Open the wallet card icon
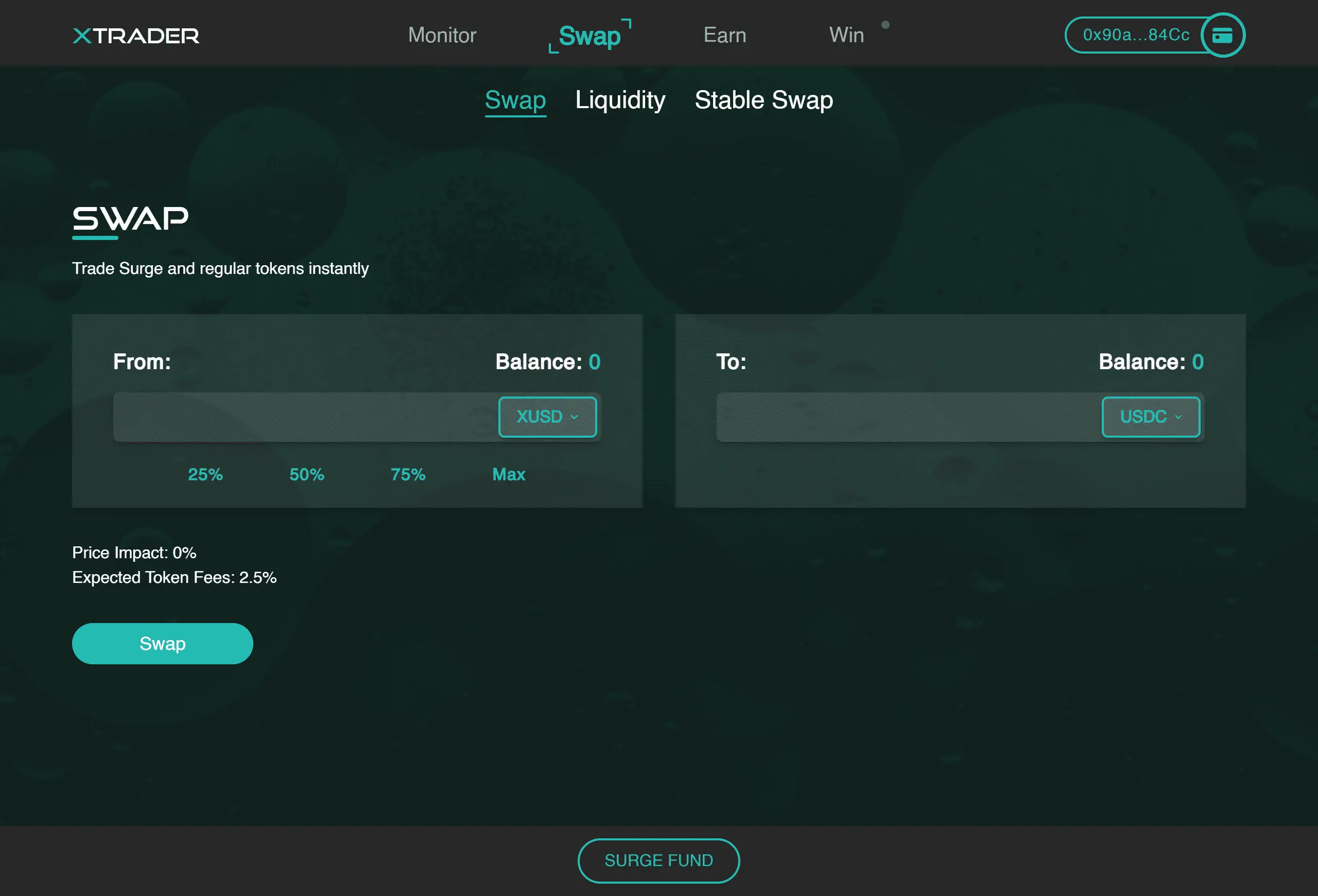 click(1222, 35)
